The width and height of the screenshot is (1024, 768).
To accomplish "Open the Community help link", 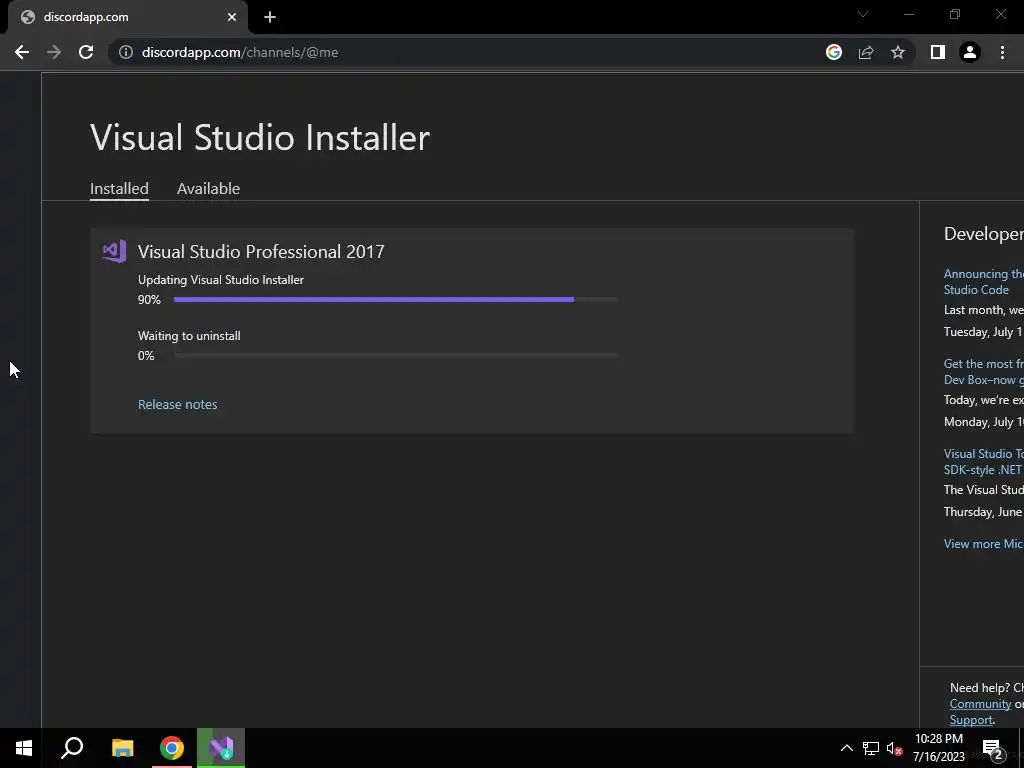I will 980,704.
